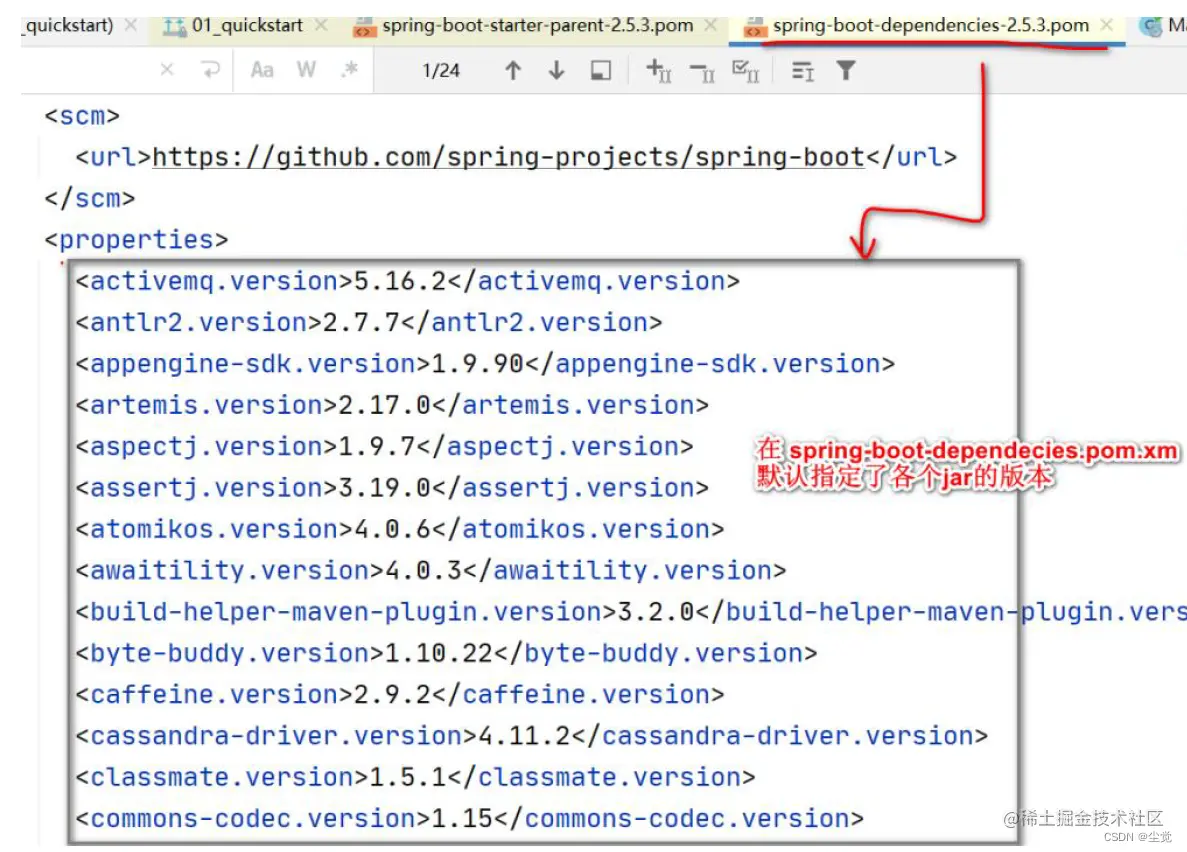The image size is (1187, 852).
Task: Clear the search field with the X icon
Action: click(167, 70)
